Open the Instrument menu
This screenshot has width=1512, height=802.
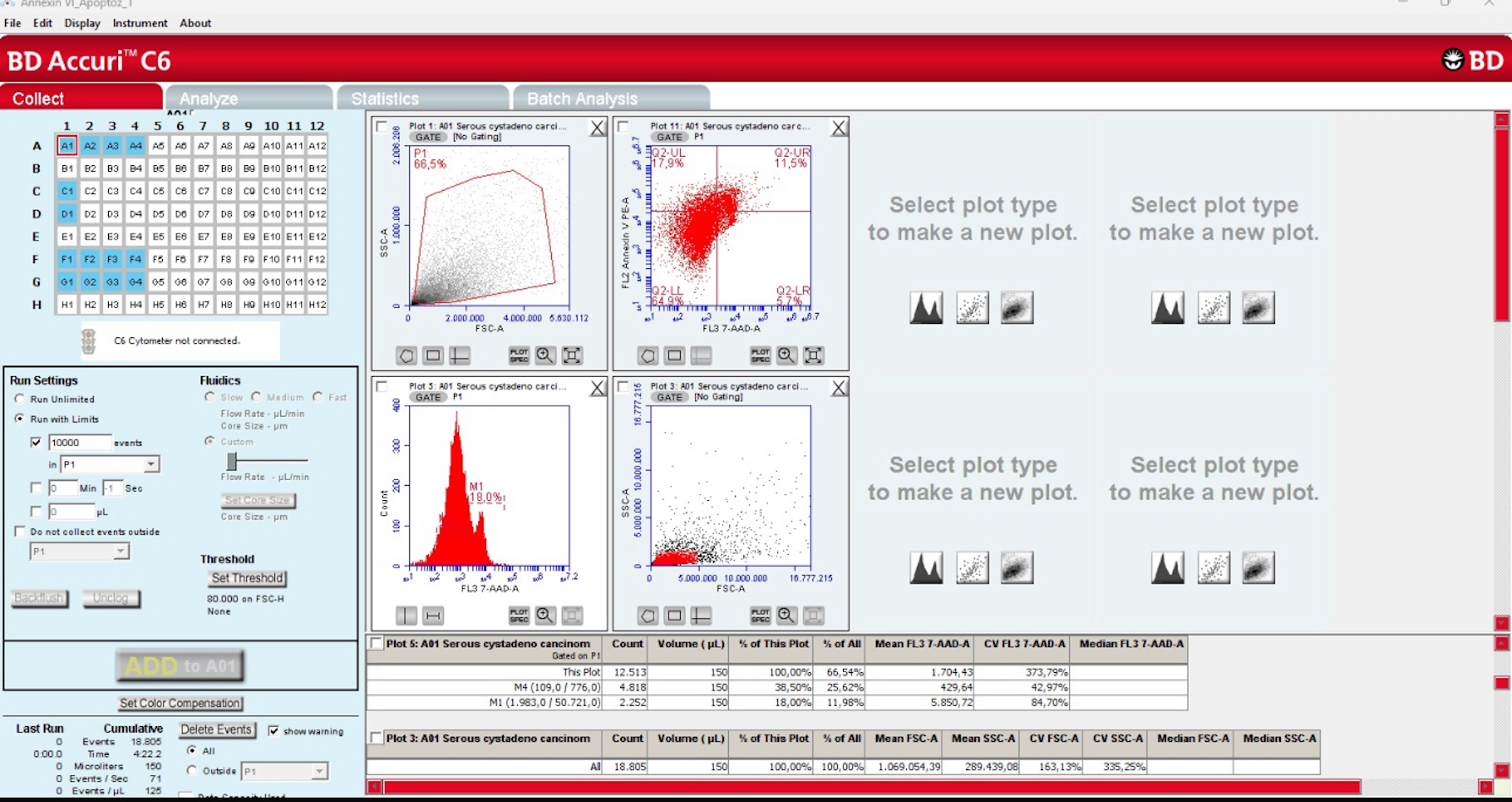click(140, 23)
